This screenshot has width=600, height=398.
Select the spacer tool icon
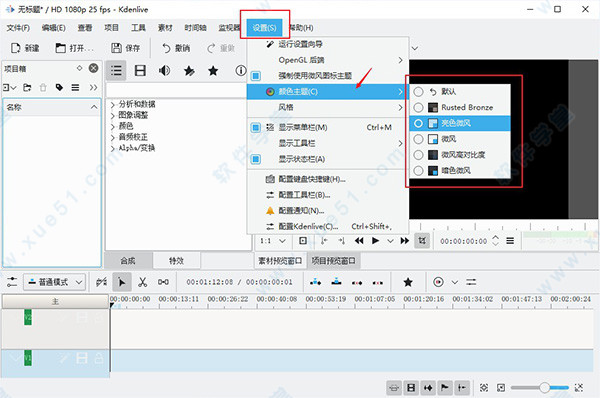[x=163, y=282]
